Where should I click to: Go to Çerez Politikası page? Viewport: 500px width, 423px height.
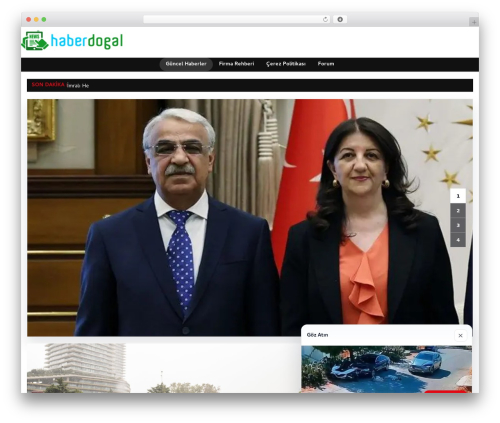[x=286, y=64]
